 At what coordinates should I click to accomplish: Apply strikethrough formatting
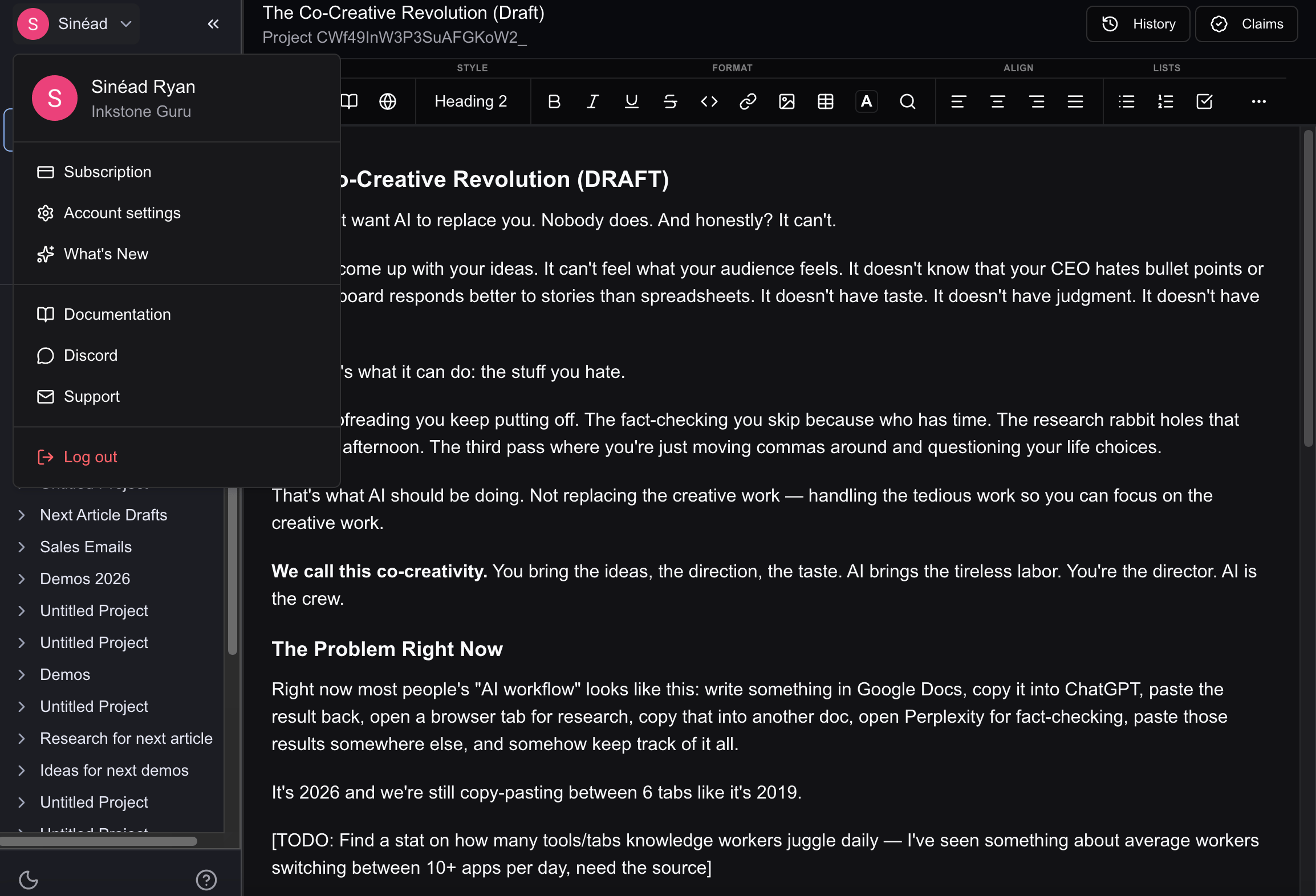pyautogui.click(x=670, y=101)
